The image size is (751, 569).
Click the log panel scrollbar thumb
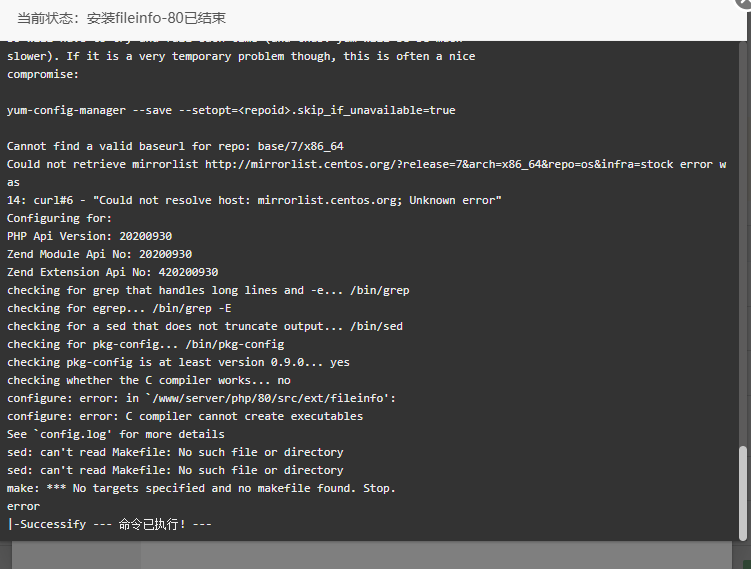point(743,491)
